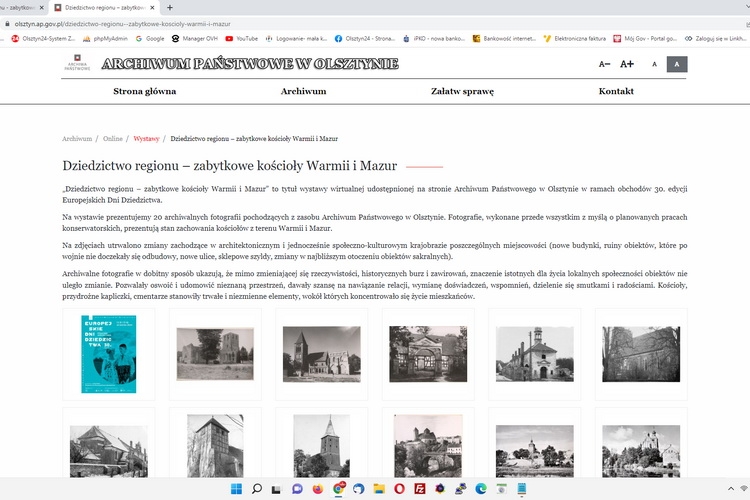The width and height of the screenshot is (750, 500).
Task: Open the Archiwum menu item
Action: tap(303, 91)
